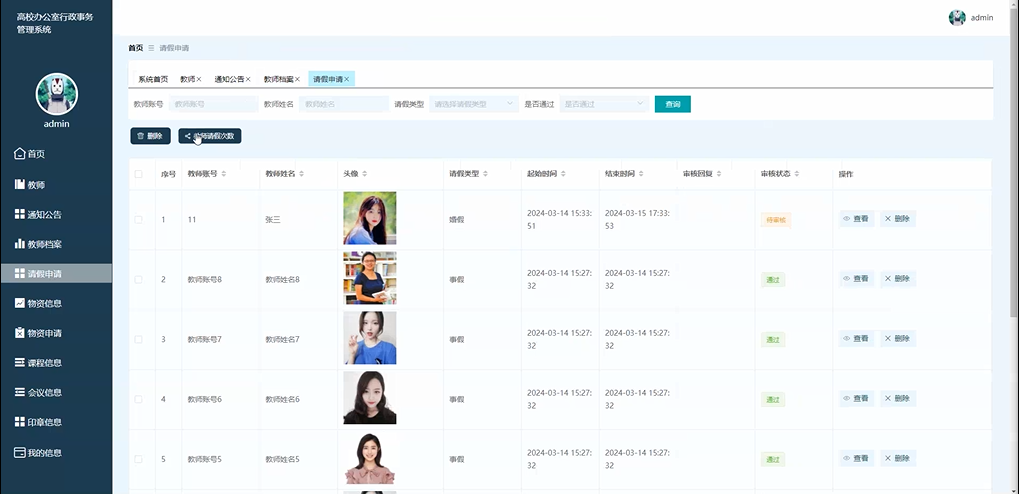
Task: Open the 是否通过 filter dropdown
Action: coord(604,104)
